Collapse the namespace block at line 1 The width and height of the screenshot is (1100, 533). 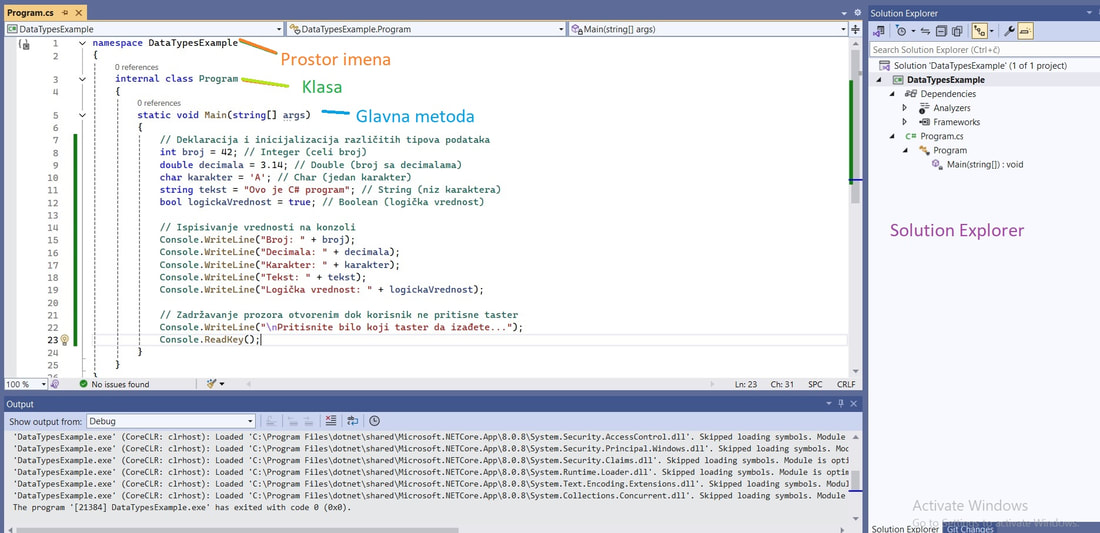pyautogui.click(x=83, y=43)
